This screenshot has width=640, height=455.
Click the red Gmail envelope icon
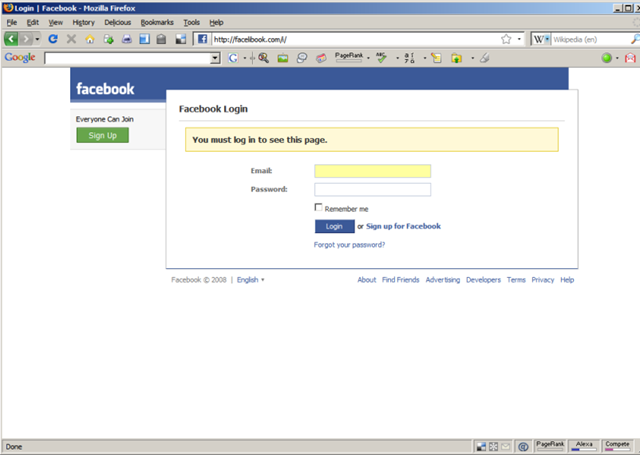(630, 58)
